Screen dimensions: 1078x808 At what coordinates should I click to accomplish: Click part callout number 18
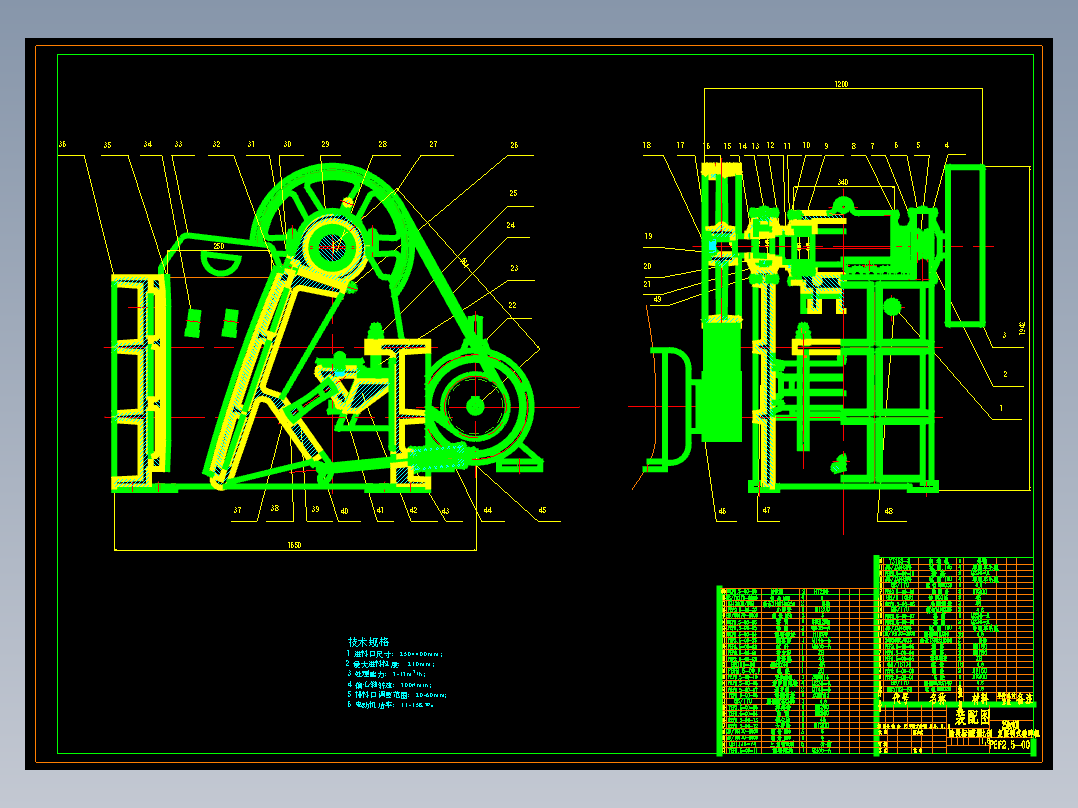pos(647,145)
